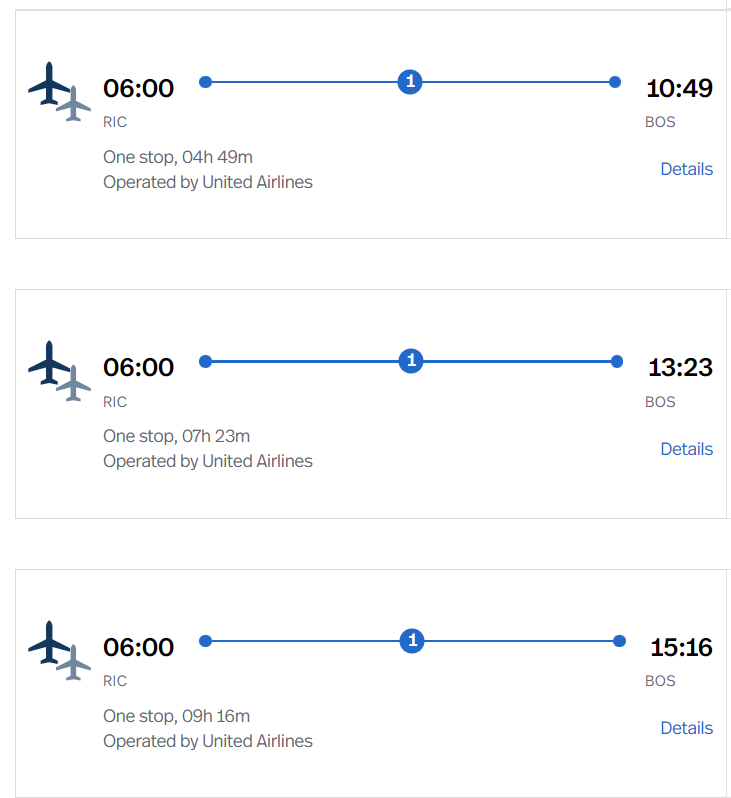Click the stop badge on the 09h 16m flight

(412, 641)
